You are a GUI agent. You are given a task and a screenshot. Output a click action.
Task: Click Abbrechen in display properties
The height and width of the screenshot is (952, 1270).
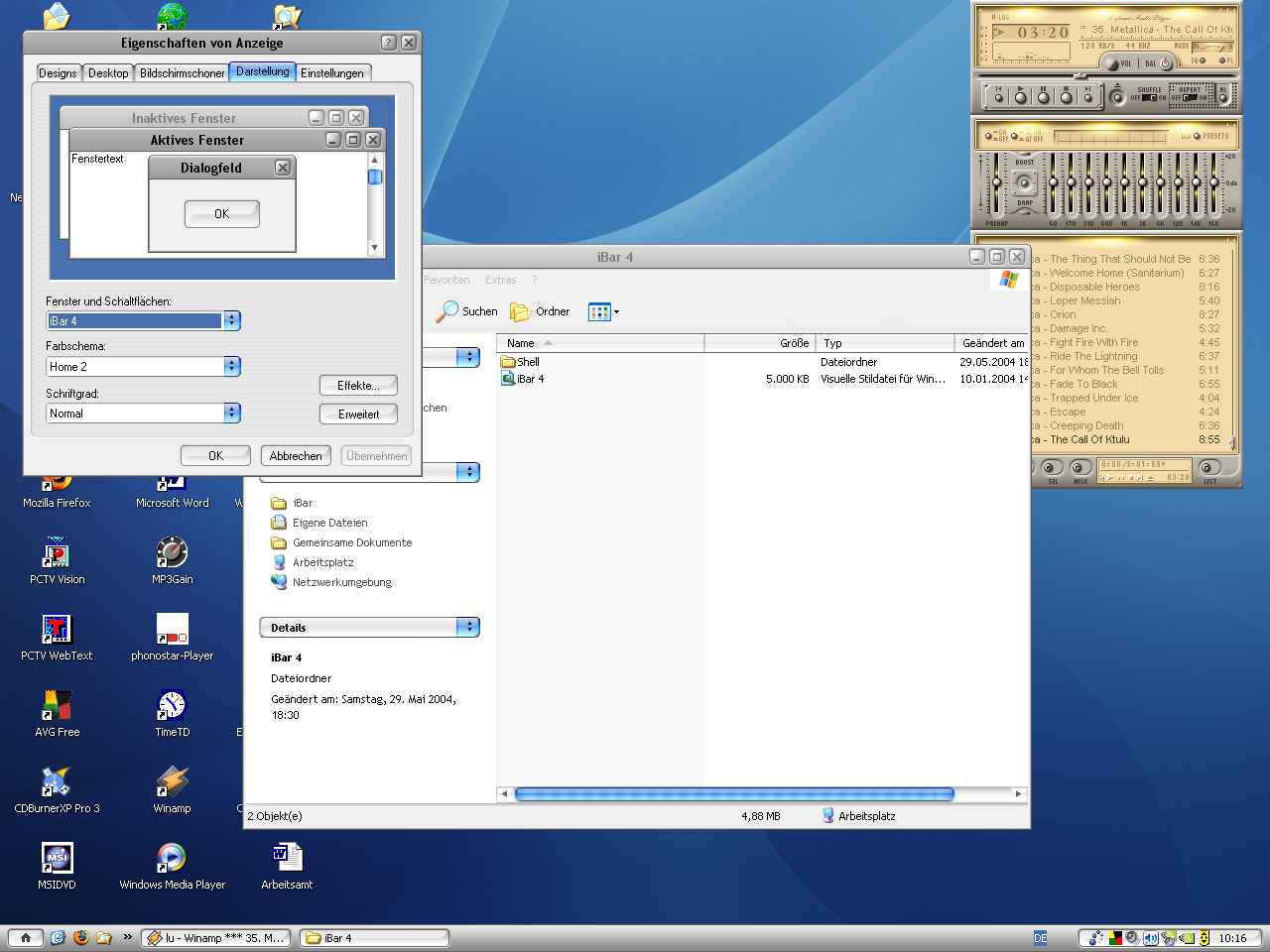pos(296,456)
